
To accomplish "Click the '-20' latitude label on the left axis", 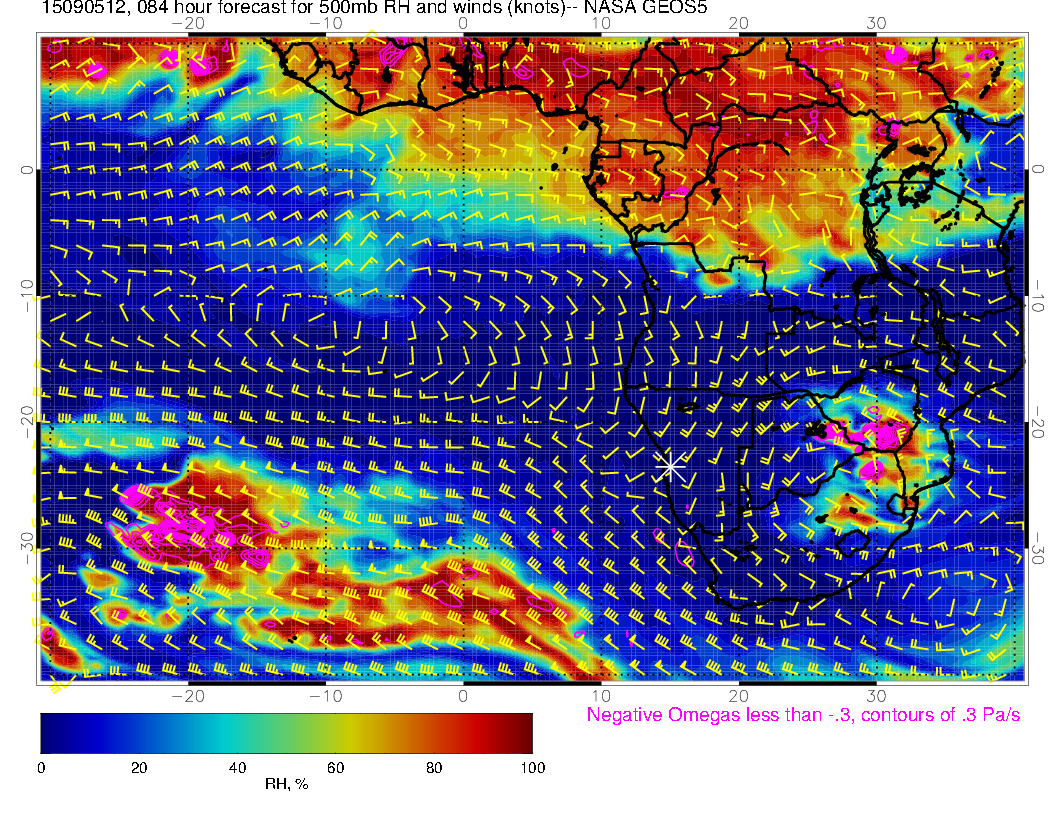I will pos(26,421).
